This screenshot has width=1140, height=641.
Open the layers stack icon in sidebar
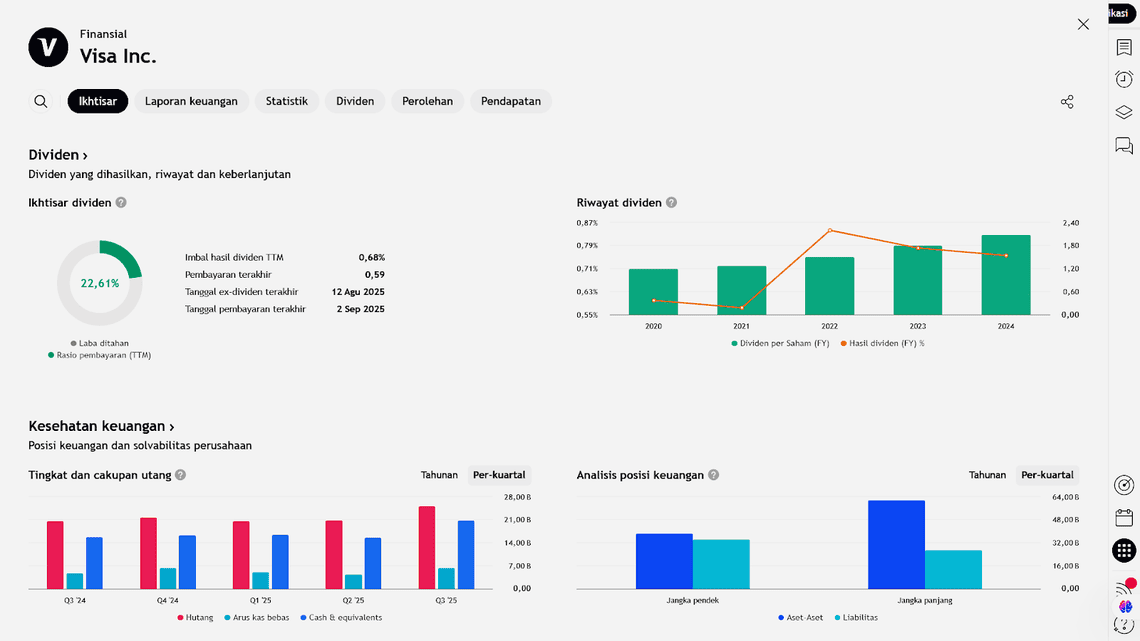tap(1124, 113)
